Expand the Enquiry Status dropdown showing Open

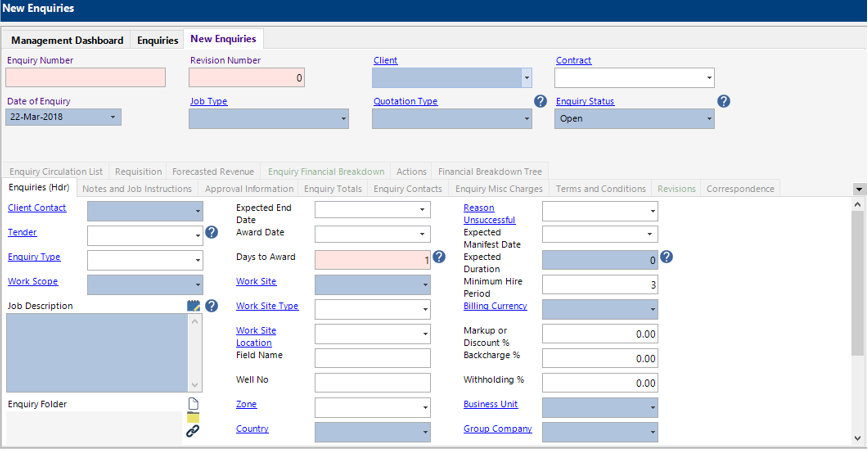pos(709,118)
